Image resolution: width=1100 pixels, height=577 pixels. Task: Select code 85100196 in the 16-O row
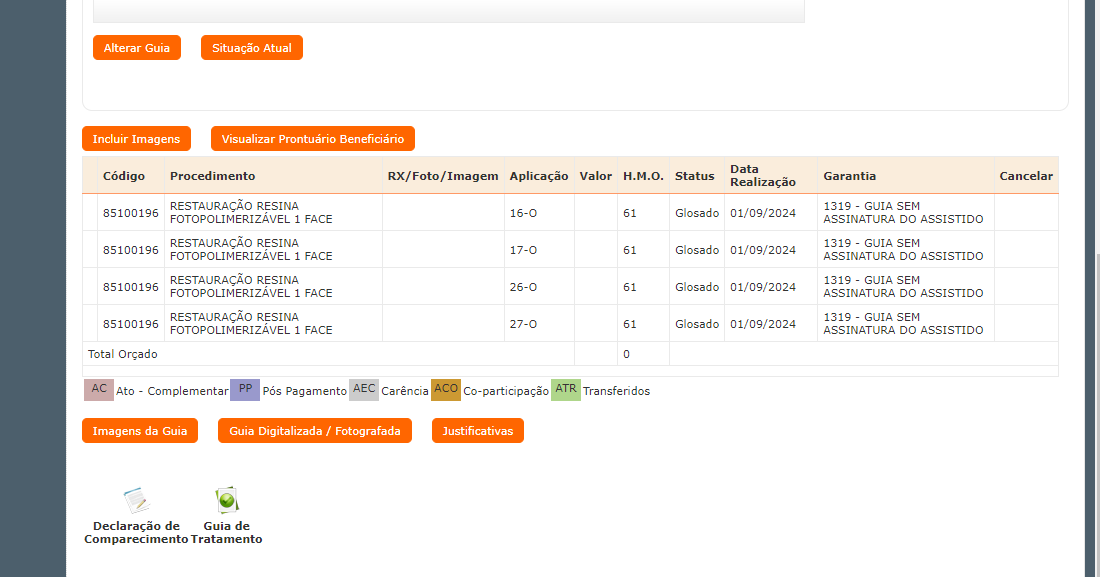[130, 213]
